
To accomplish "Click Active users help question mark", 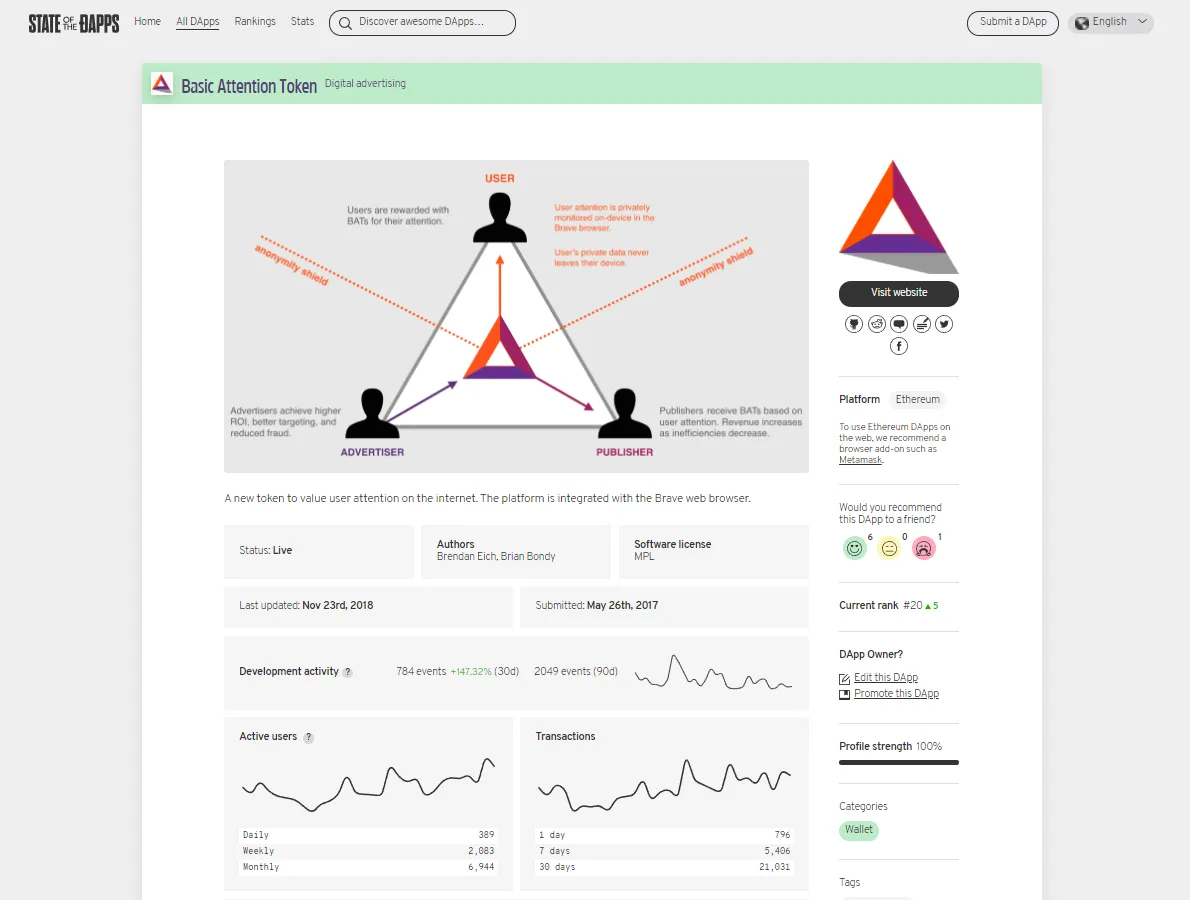I will point(308,738).
